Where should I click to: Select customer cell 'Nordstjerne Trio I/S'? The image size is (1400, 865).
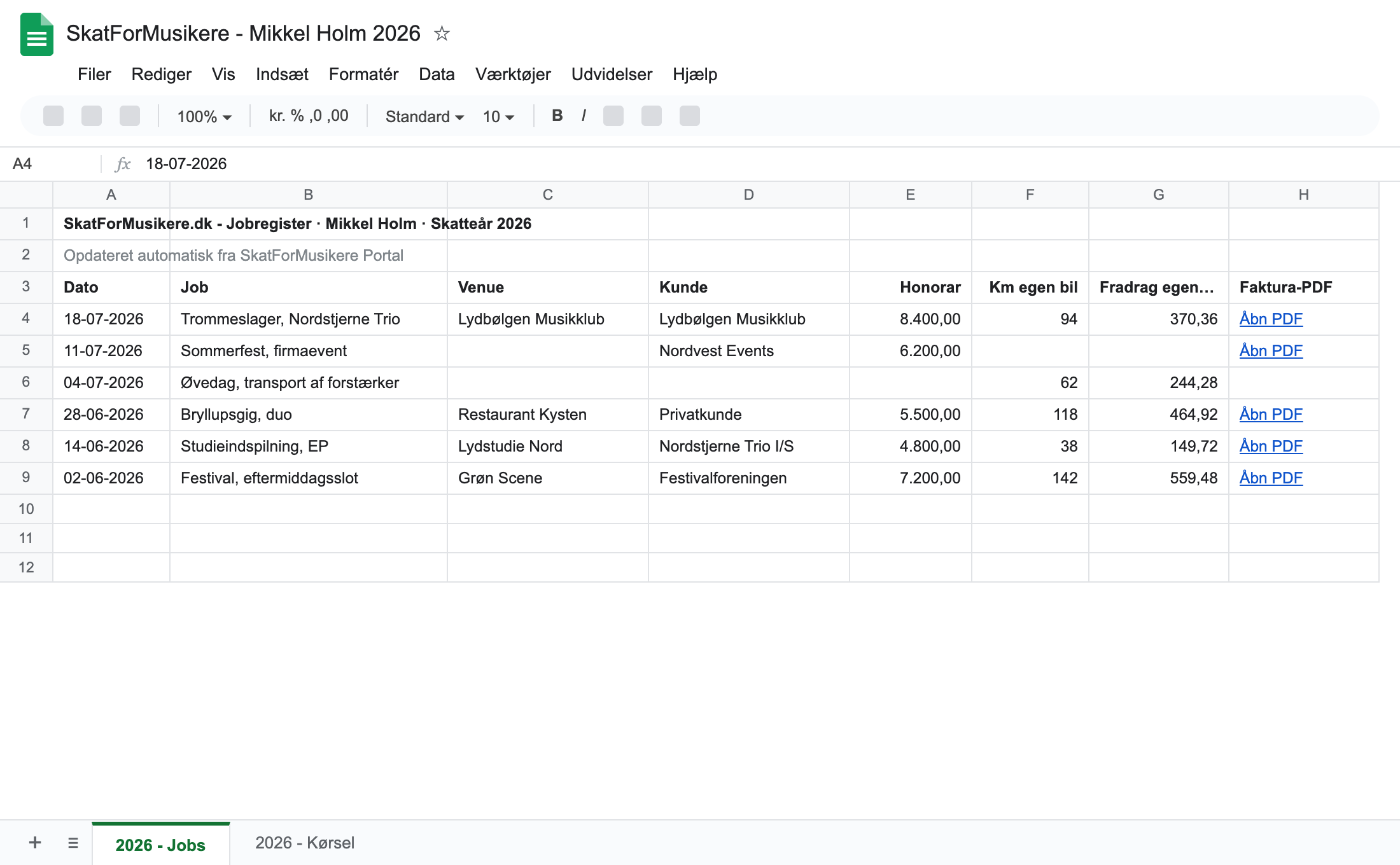749,446
